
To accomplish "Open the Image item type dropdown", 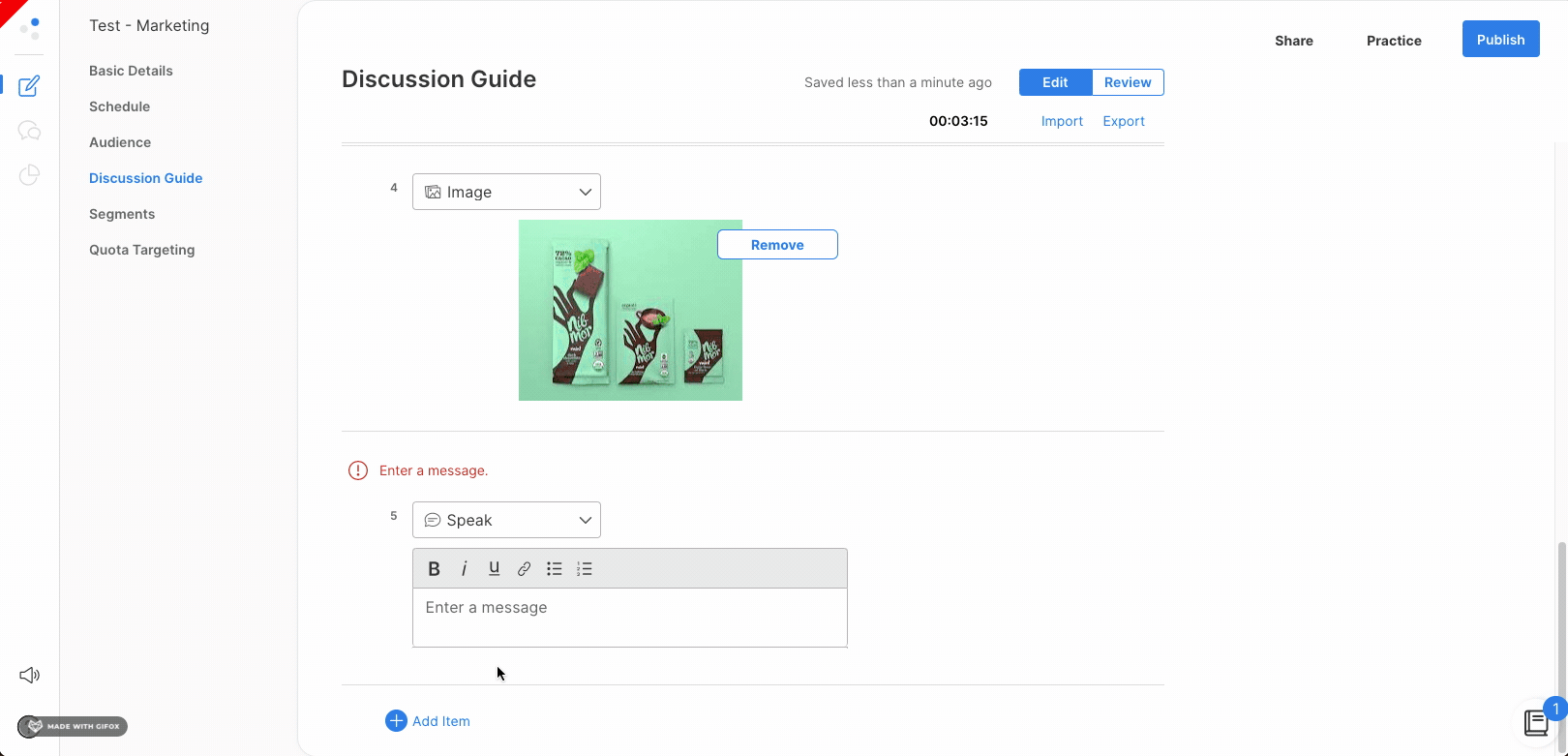I will click(x=506, y=192).
